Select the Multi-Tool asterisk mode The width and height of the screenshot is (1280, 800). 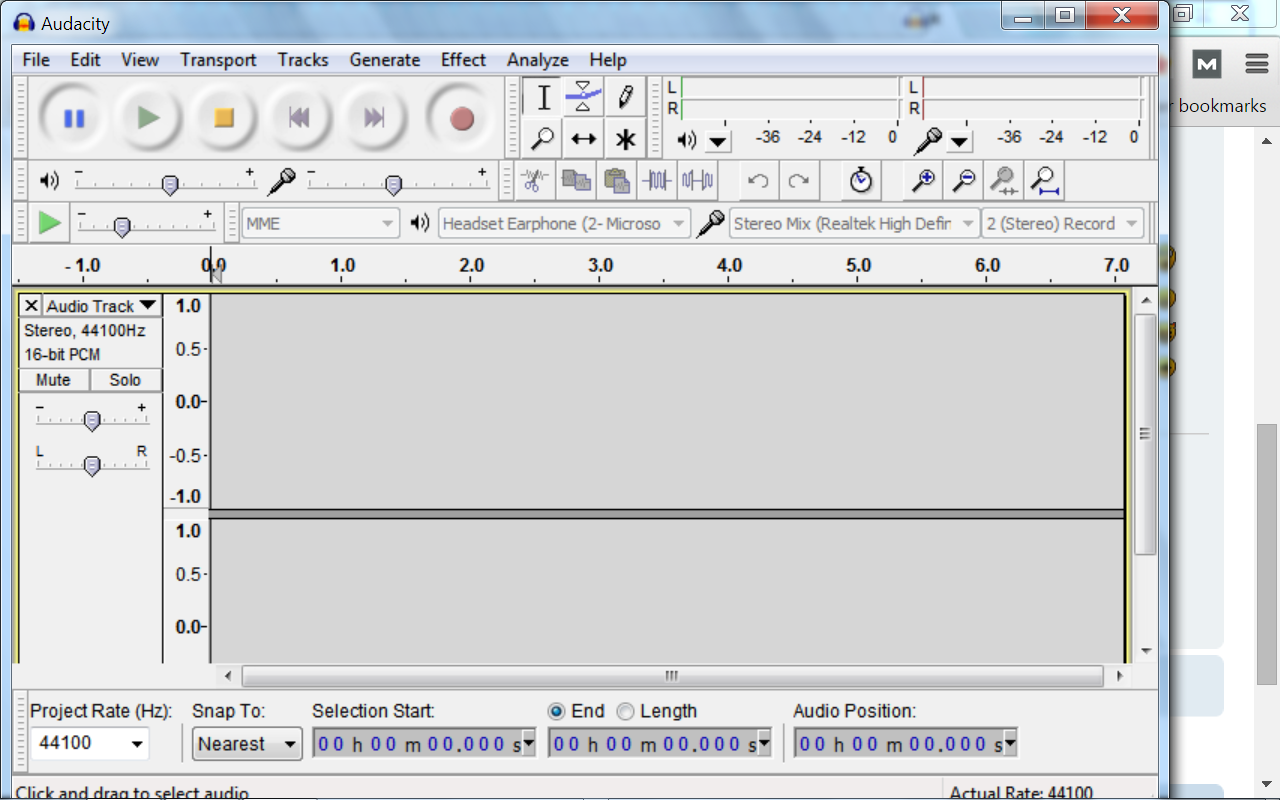pyautogui.click(x=625, y=138)
